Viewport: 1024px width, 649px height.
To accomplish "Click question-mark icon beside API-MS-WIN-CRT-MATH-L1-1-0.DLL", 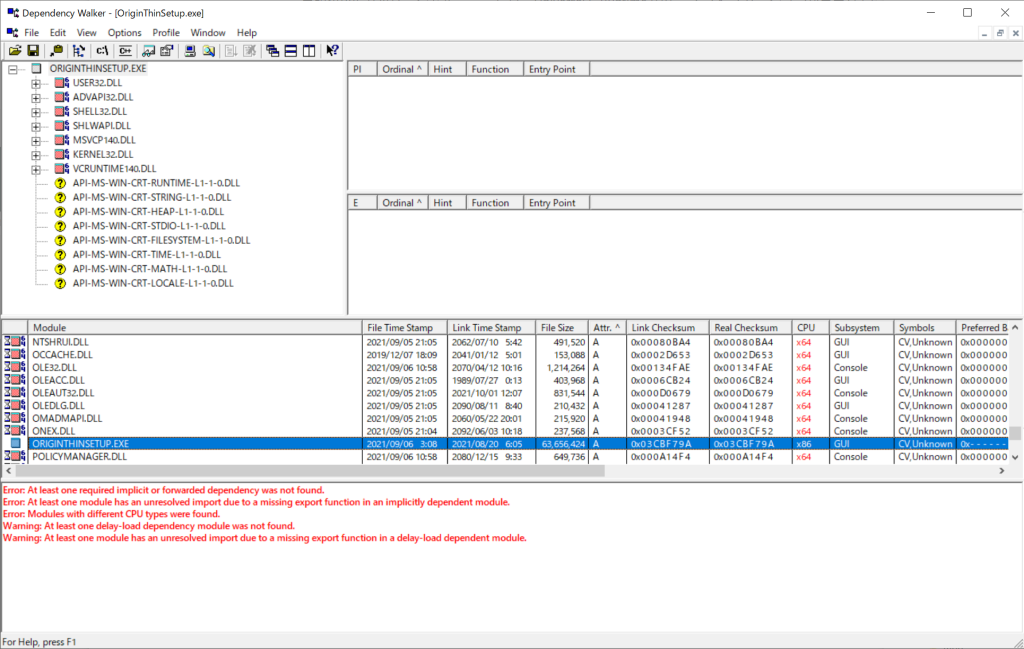I will coord(60,269).
